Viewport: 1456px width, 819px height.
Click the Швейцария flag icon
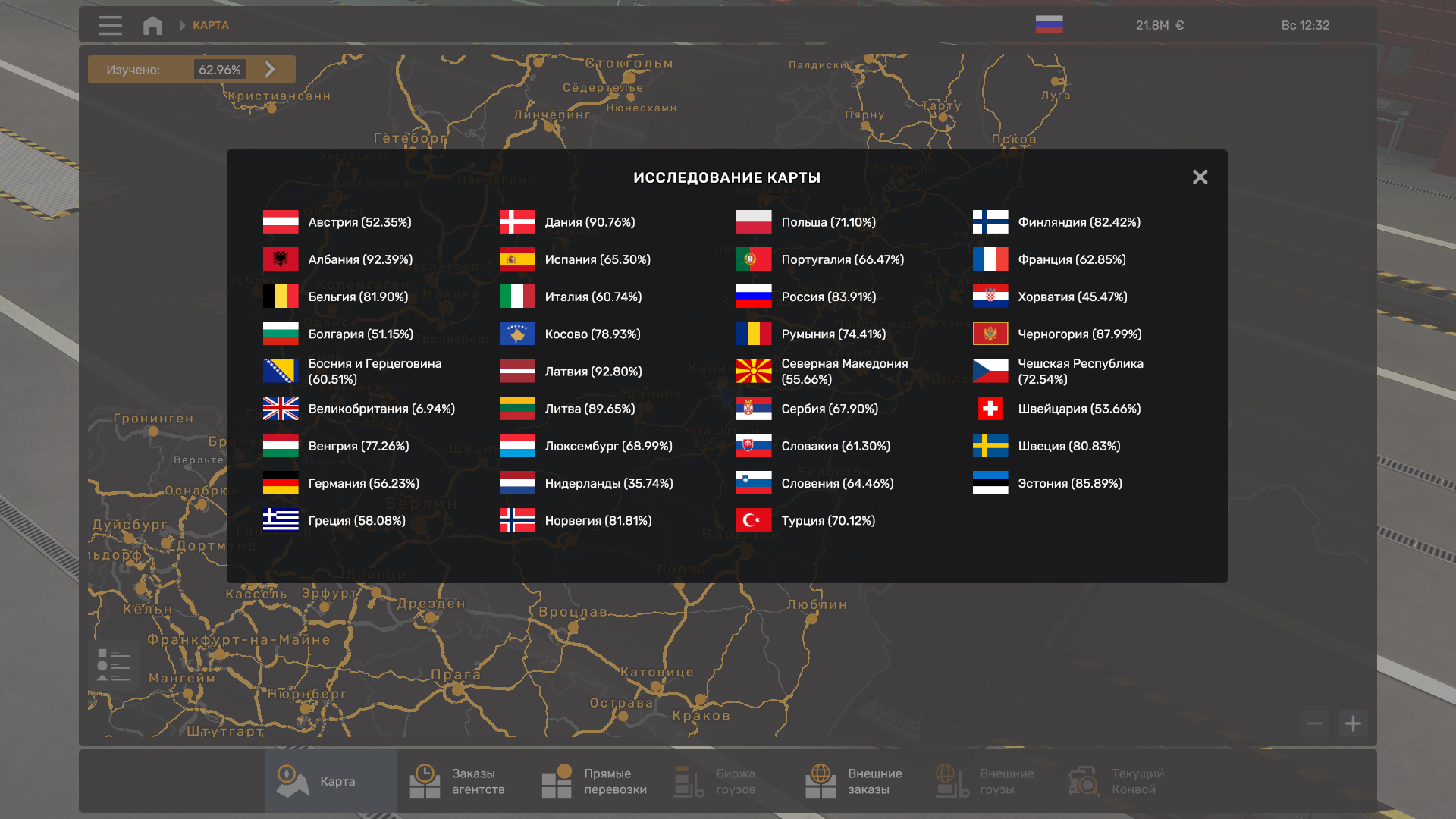[990, 409]
